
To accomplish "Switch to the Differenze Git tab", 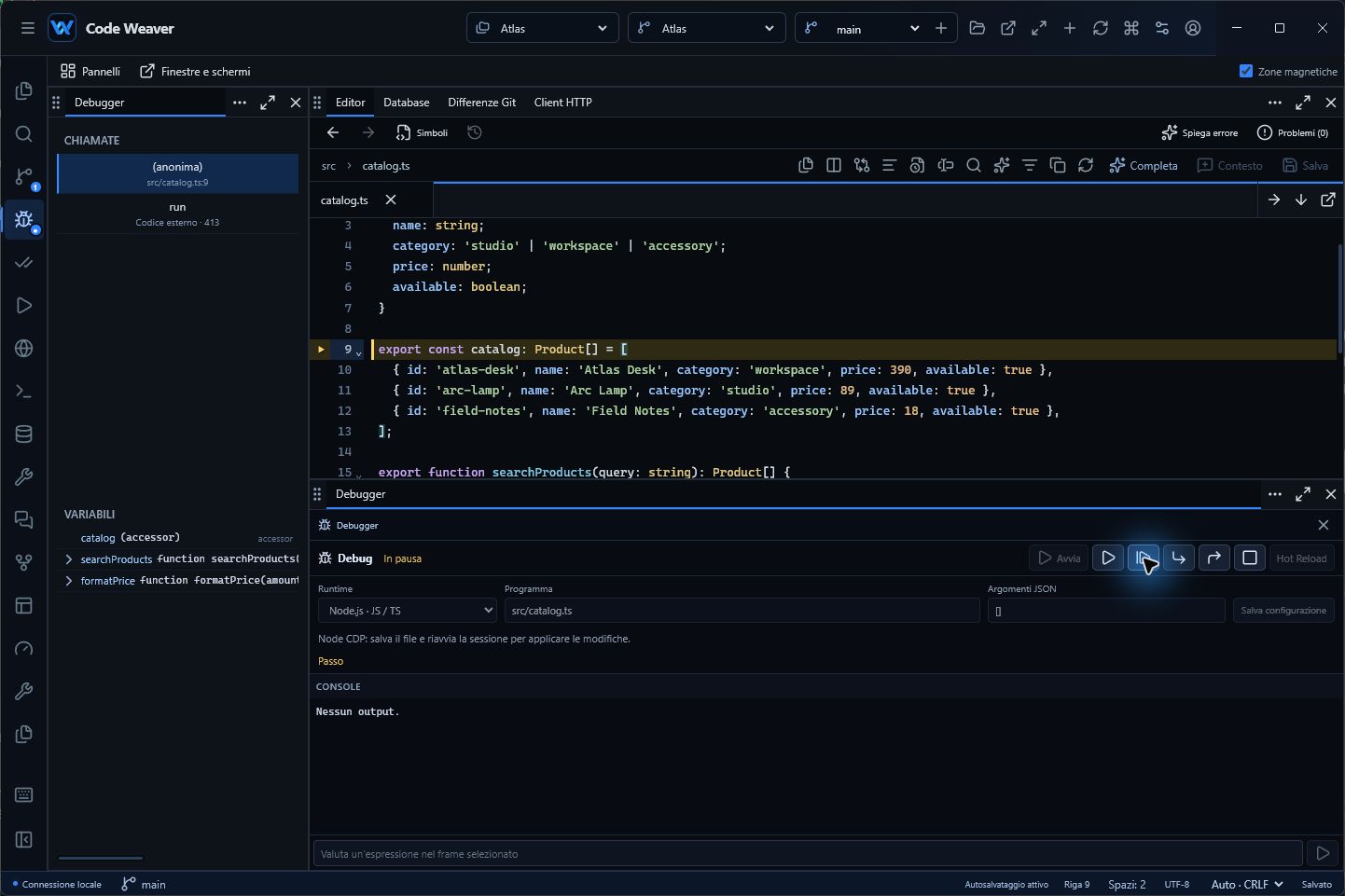I will (481, 103).
